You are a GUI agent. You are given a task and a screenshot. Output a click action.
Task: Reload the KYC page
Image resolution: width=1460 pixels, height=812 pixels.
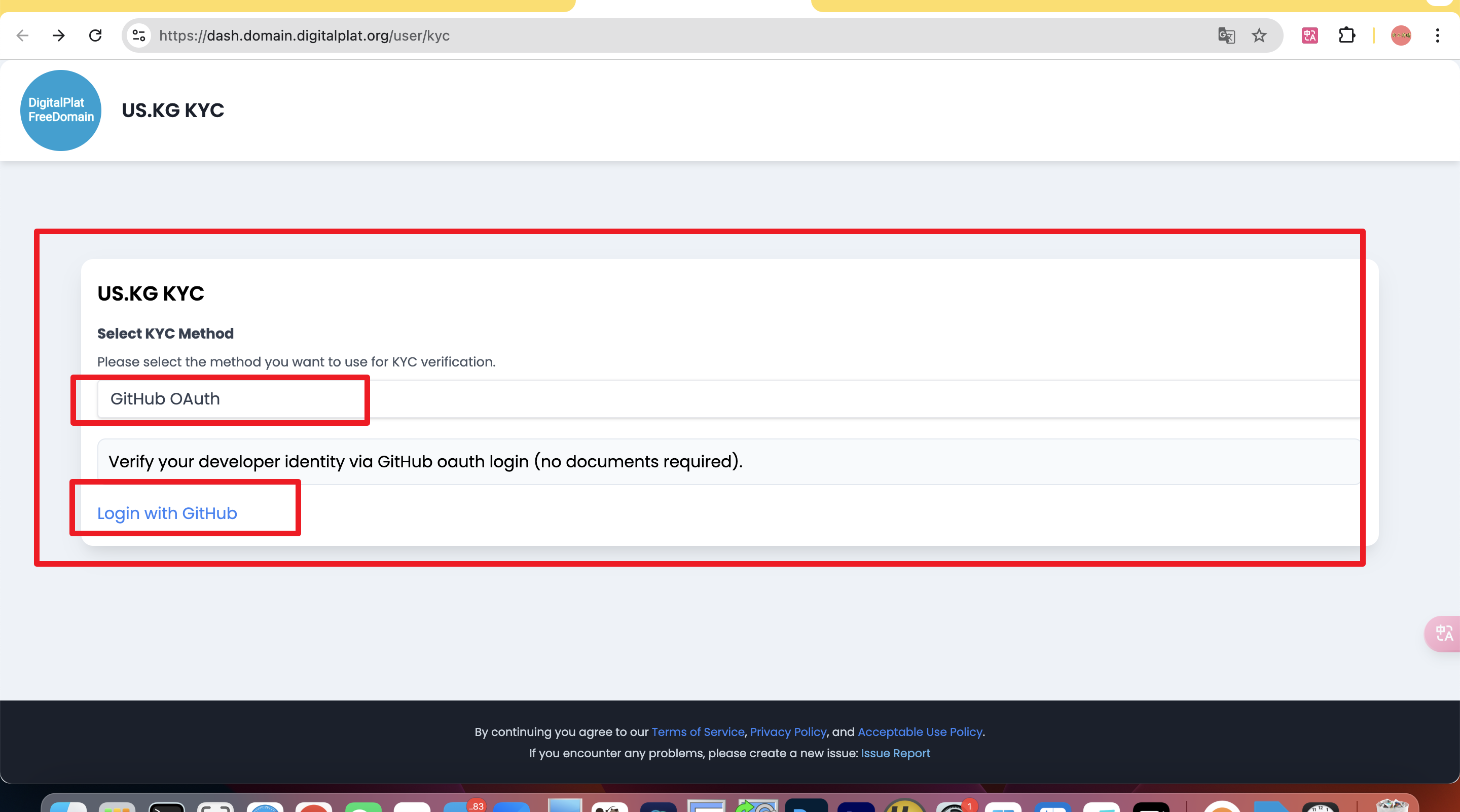coord(95,35)
